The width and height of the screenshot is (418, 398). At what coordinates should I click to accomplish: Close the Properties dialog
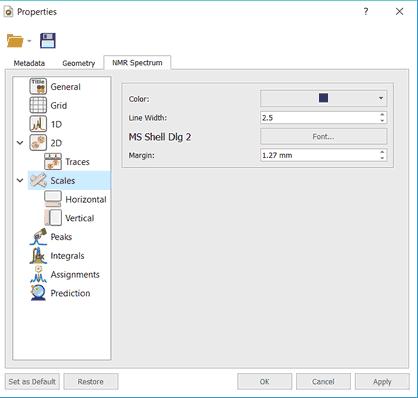tap(399, 12)
